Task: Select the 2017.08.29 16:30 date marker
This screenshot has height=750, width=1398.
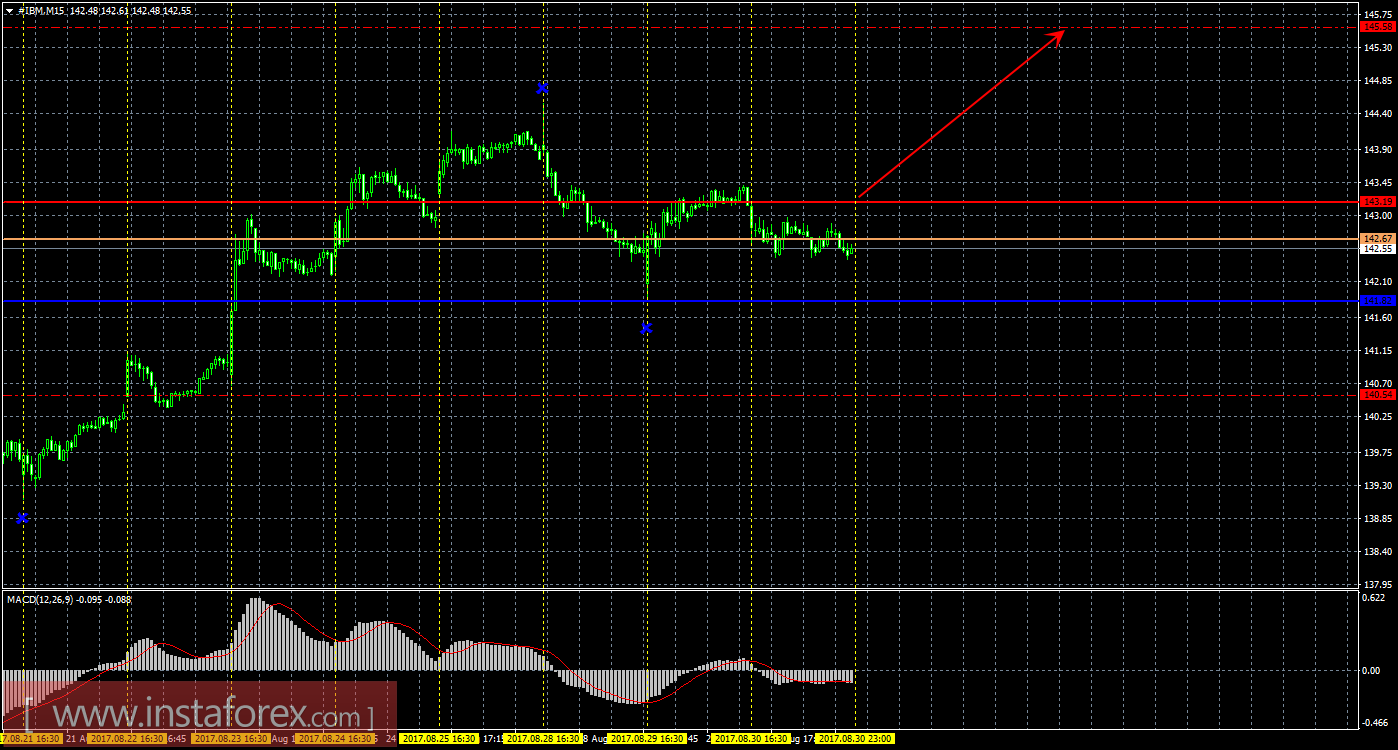Action: point(647,739)
